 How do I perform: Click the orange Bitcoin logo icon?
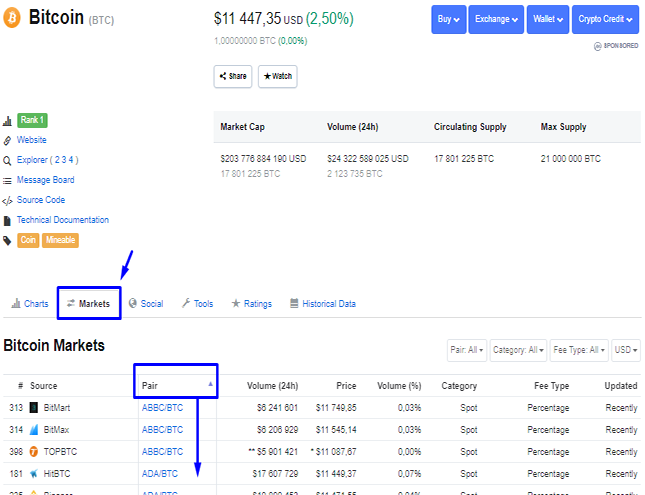(12, 18)
